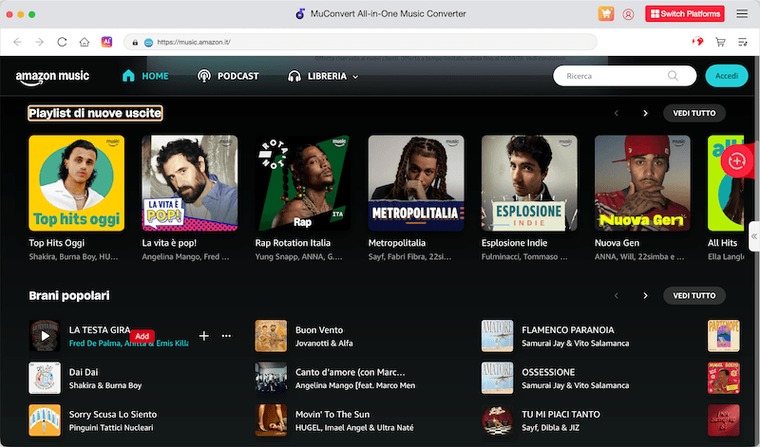Click next arrow in Brani popolari
Screen dimensions: 760x447
tap(645, 295)
